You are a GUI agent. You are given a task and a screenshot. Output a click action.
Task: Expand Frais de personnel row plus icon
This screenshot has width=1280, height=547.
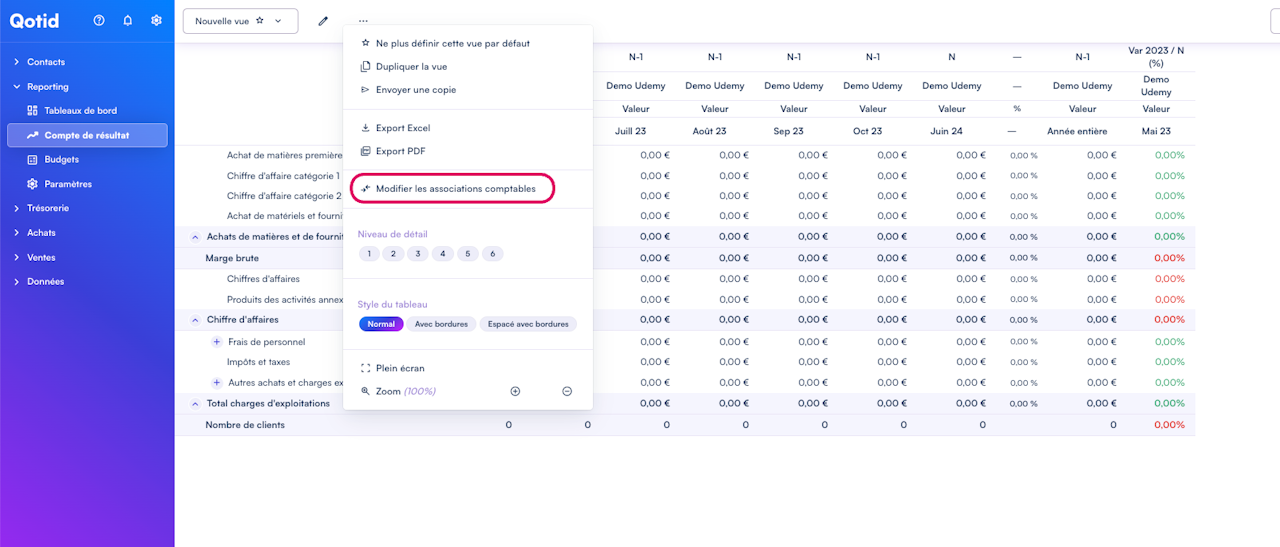216,342
